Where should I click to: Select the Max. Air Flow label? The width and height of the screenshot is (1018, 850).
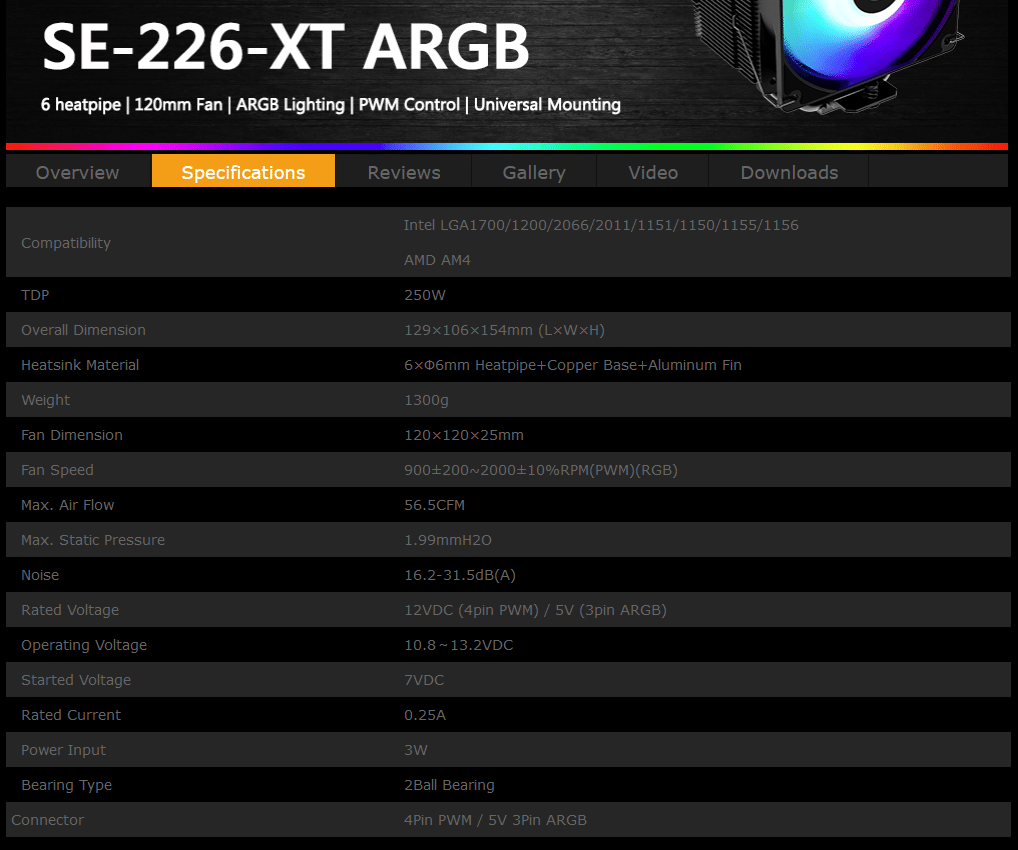pyautogui.click(x=68, y=506)
